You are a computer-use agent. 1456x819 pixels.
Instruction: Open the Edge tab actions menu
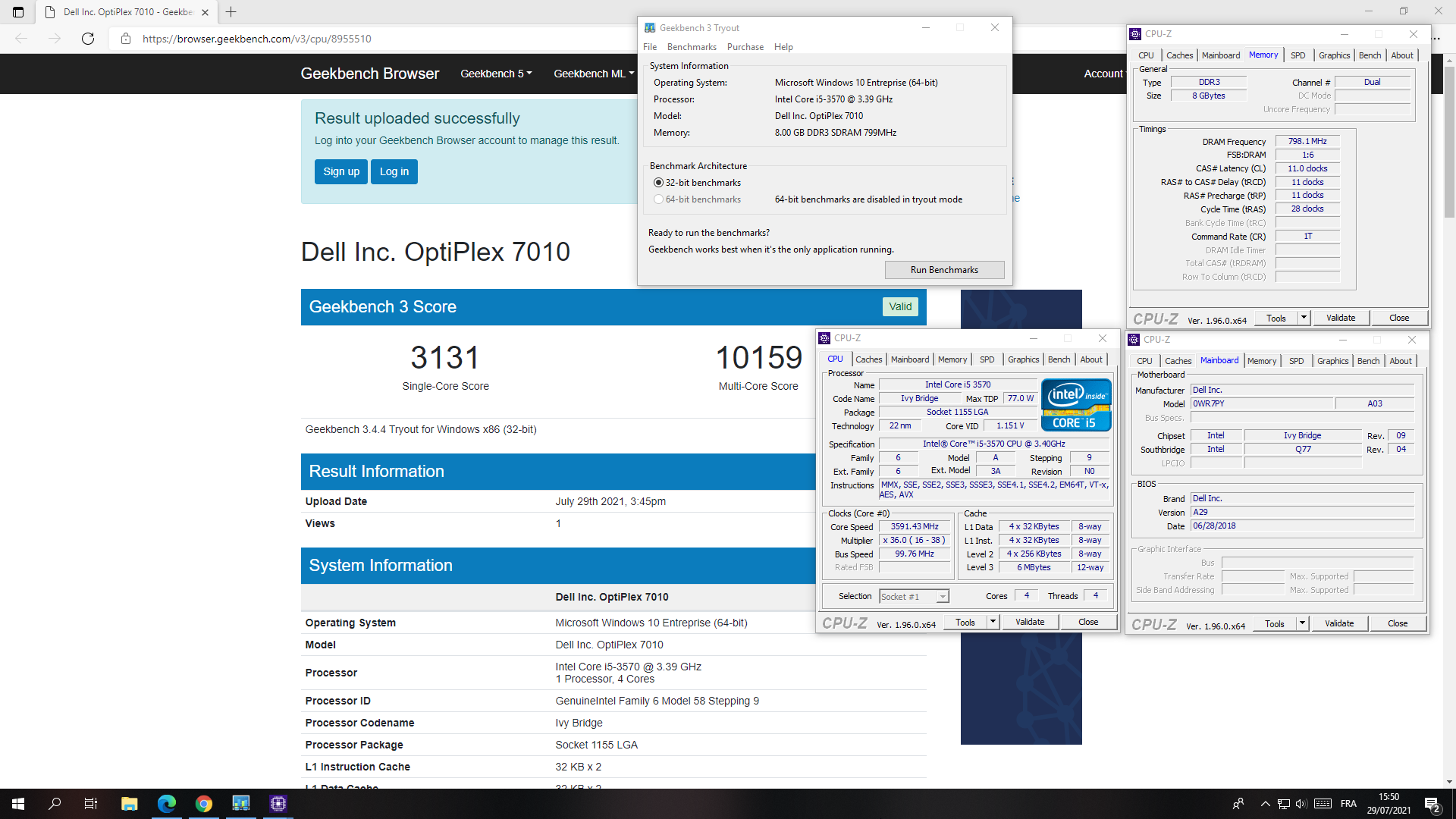pyautogui.click(x=18, y=12)
